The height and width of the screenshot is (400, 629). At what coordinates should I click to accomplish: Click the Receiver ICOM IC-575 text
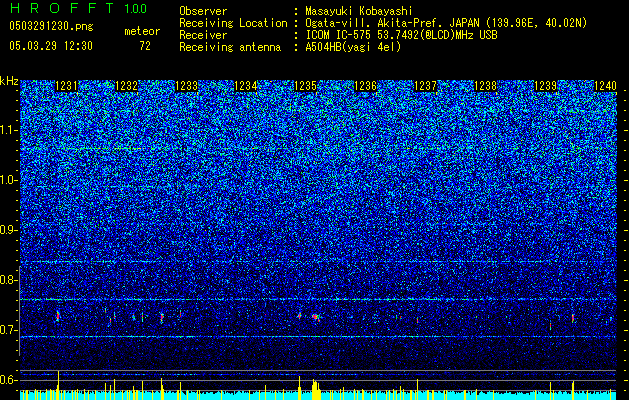(x=401, y=35)
